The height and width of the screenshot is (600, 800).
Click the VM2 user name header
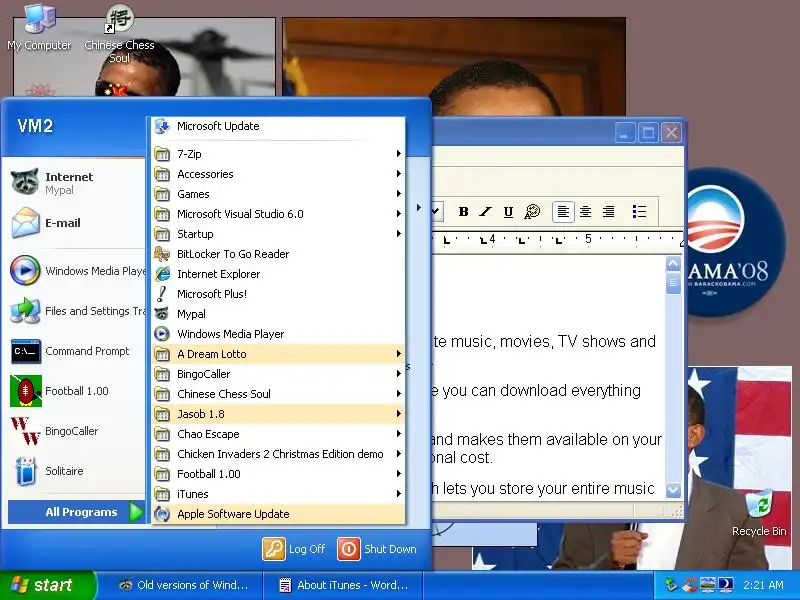(35, 126)
